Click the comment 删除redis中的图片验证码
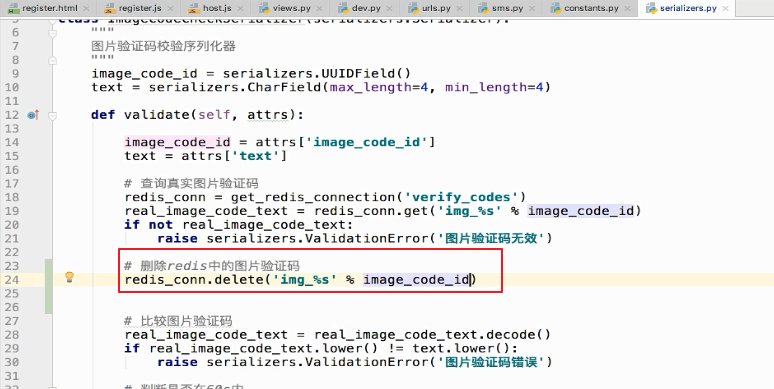The height and width of the screenshot is (389, 774). (212, 266)
